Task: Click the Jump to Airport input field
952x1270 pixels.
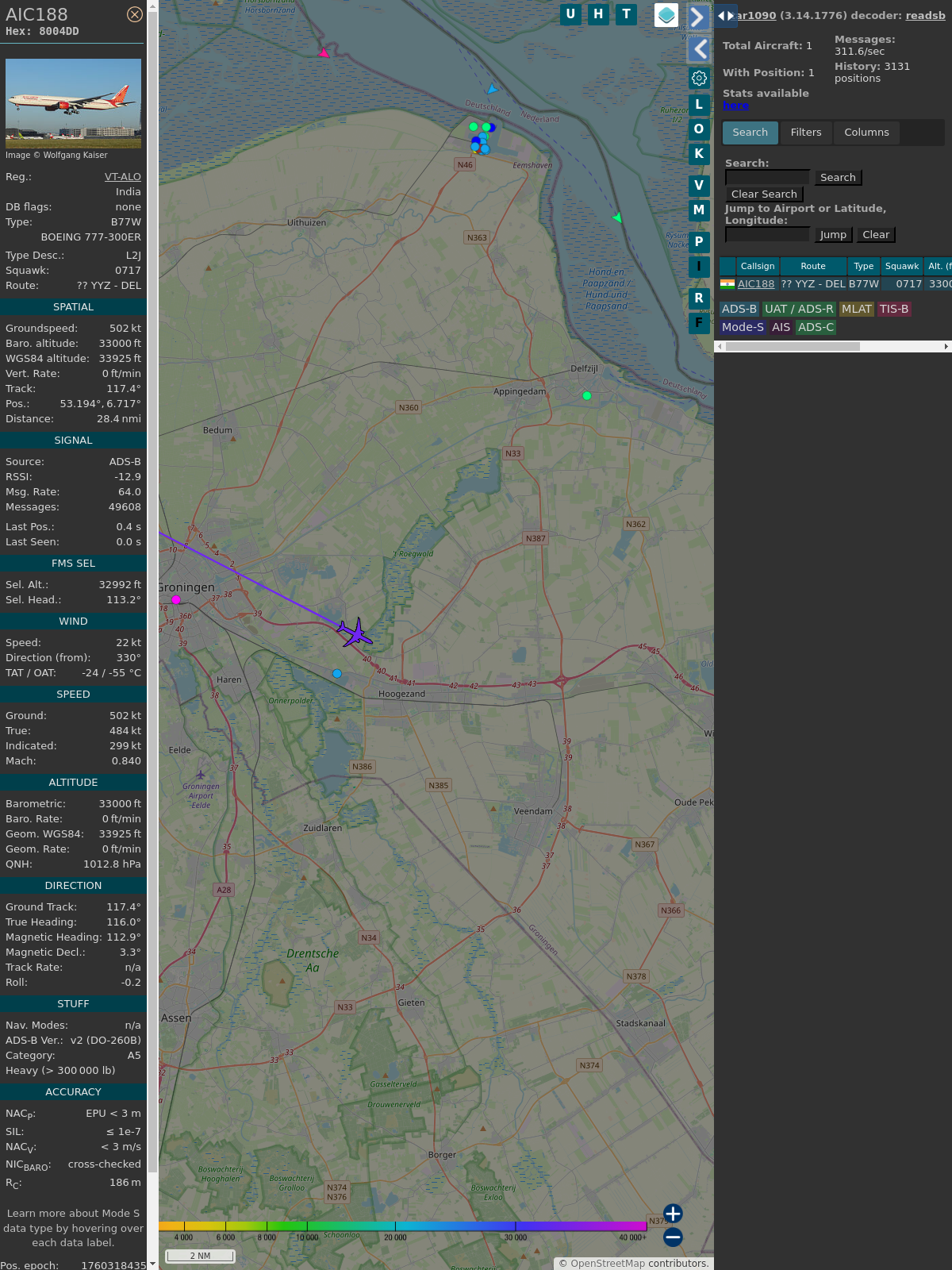Action: tap(767, 235)
